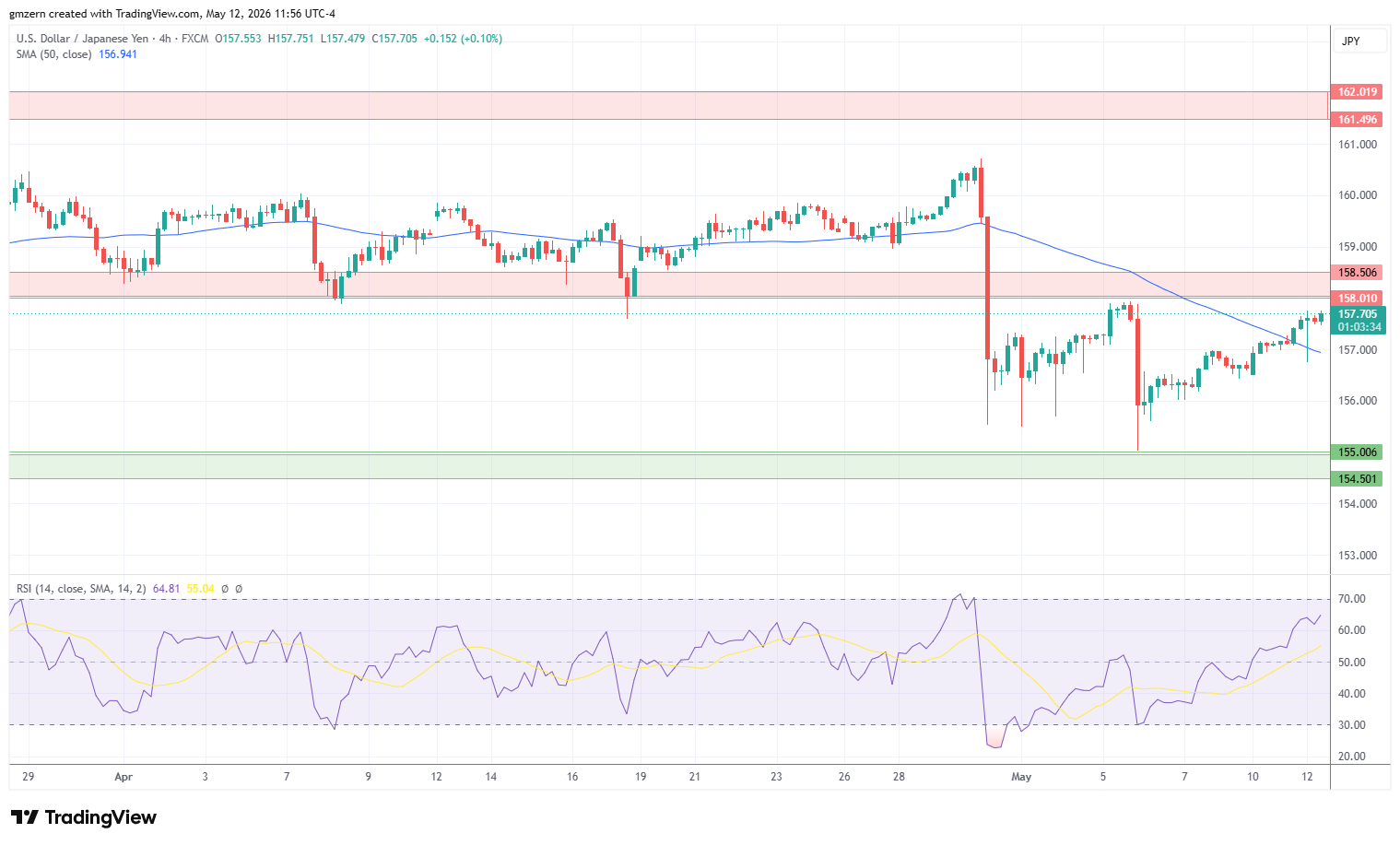Click the 155.006 support price label
This screenshot has width=1400, height=845.
[x=1358, y=452]
